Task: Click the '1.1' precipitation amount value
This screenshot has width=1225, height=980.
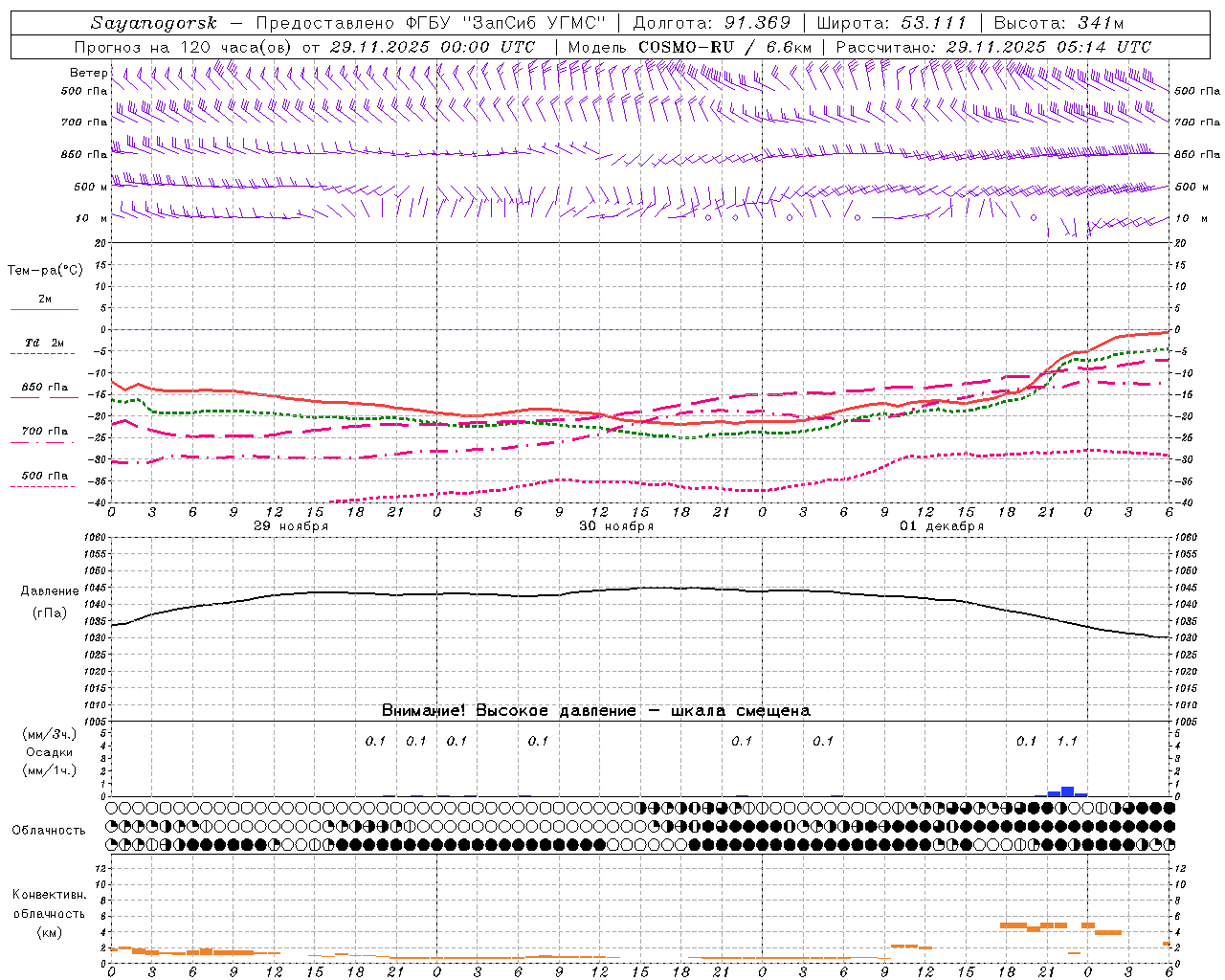Action: click(1067, 741)
